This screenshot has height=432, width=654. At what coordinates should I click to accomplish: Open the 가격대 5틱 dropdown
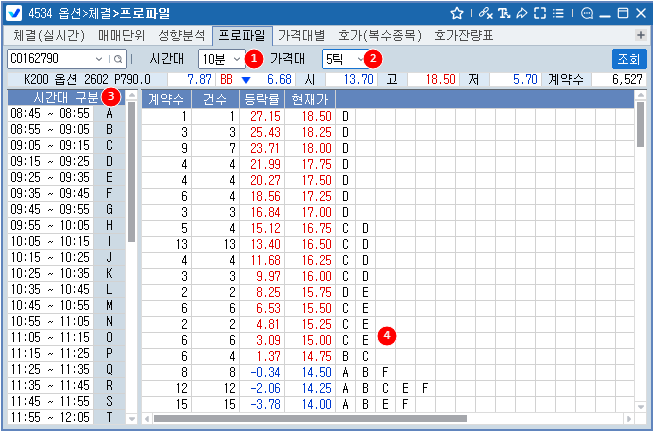click(x=345, y=59)
